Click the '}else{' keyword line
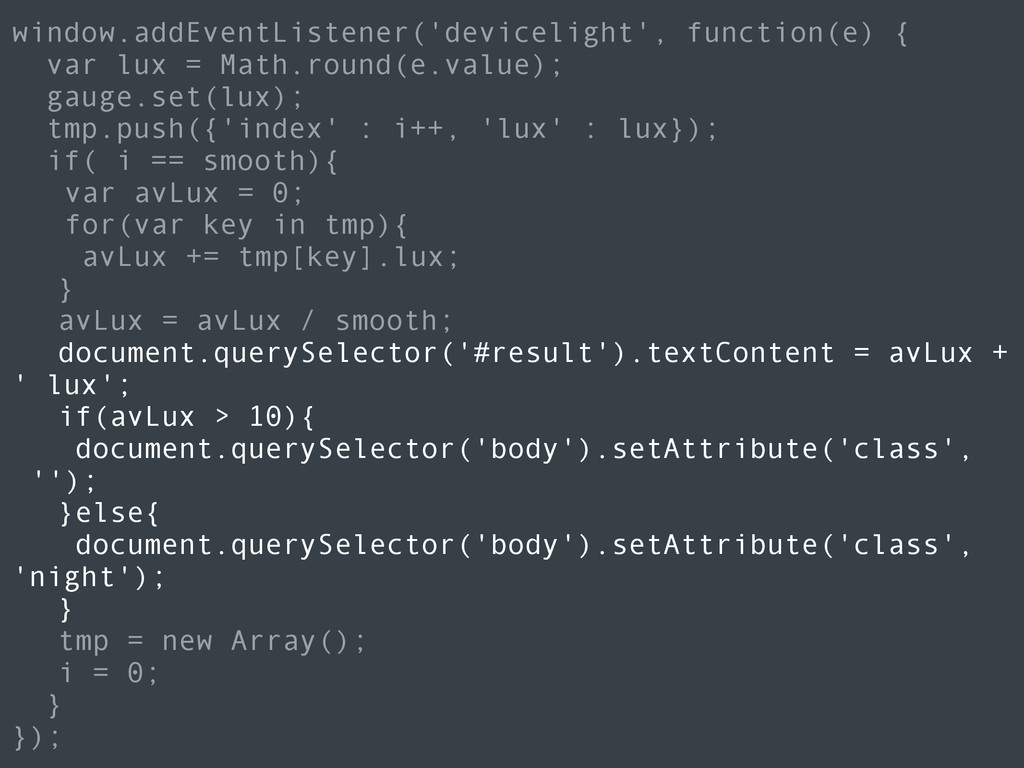The height and width of the screenshot is (768, 1024). (x=109, y=513)
